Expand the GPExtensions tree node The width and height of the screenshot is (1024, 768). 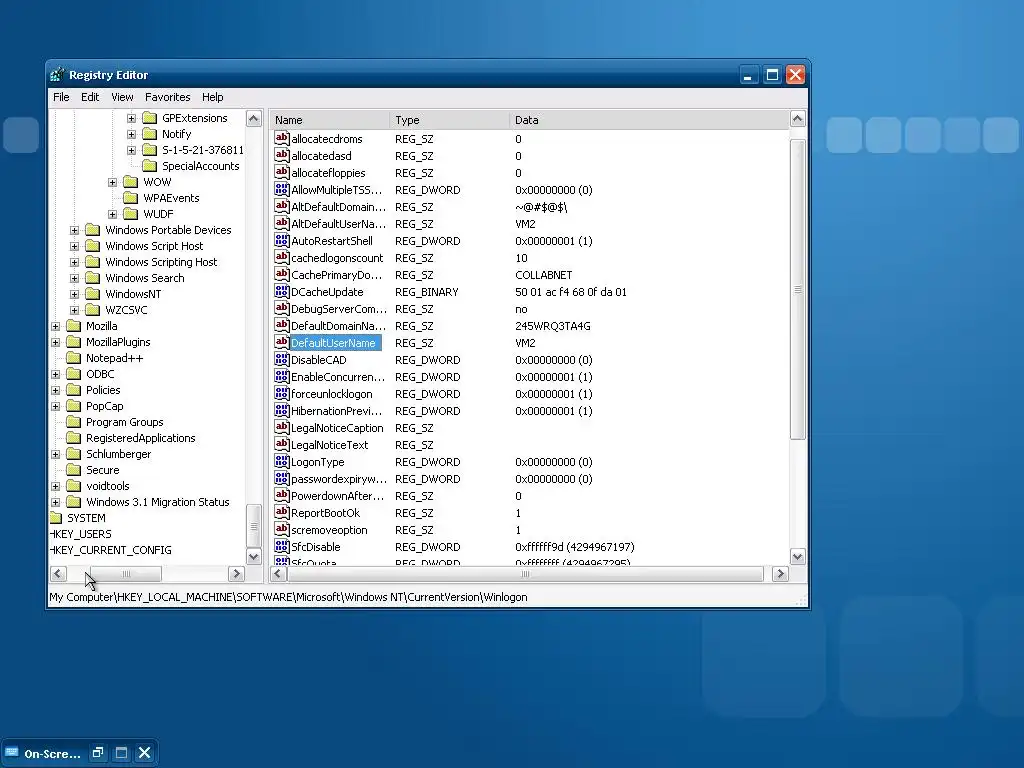pyautogui.click(x=131, y=118)
